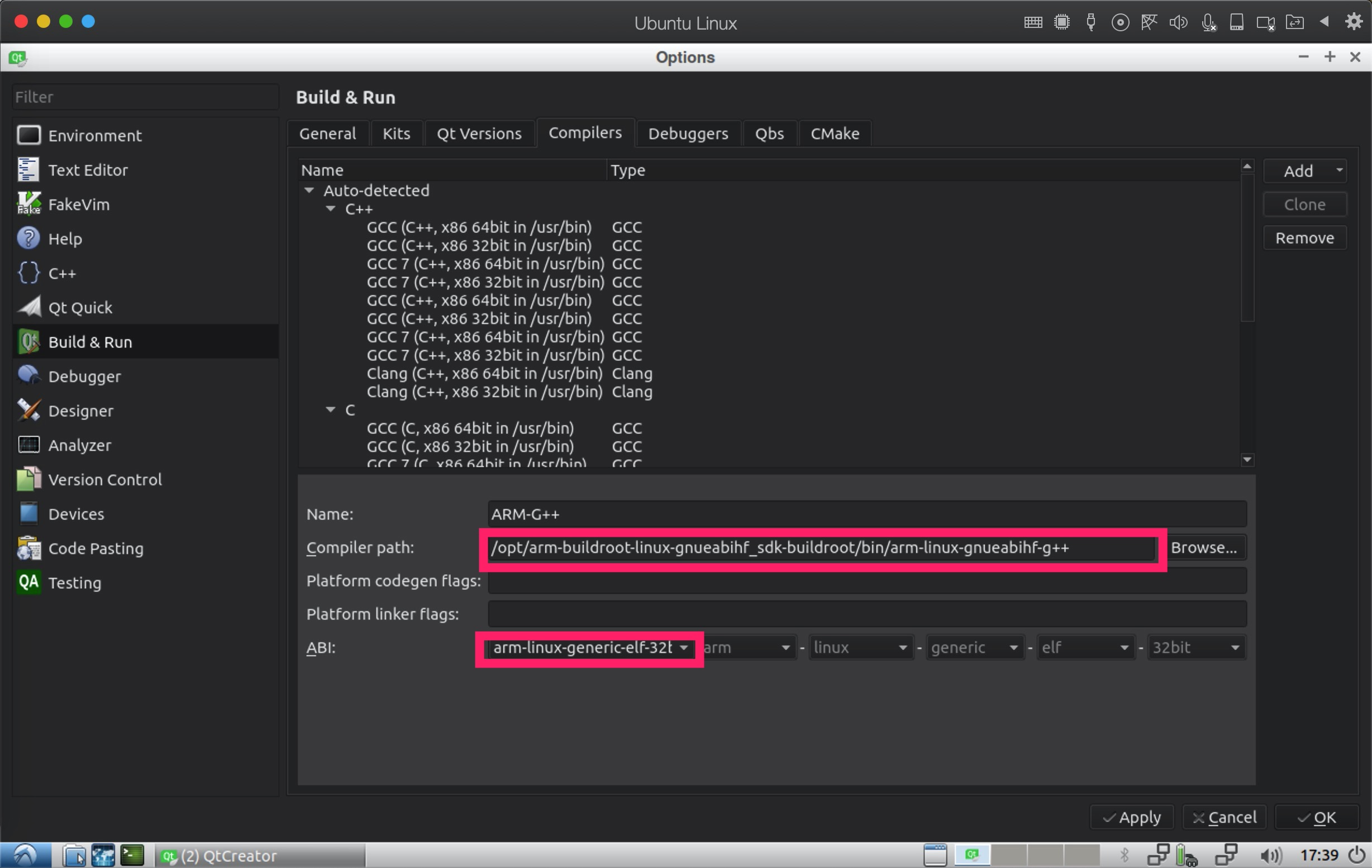Open the Add compiler dropdown

click(x=1305, y=171)
